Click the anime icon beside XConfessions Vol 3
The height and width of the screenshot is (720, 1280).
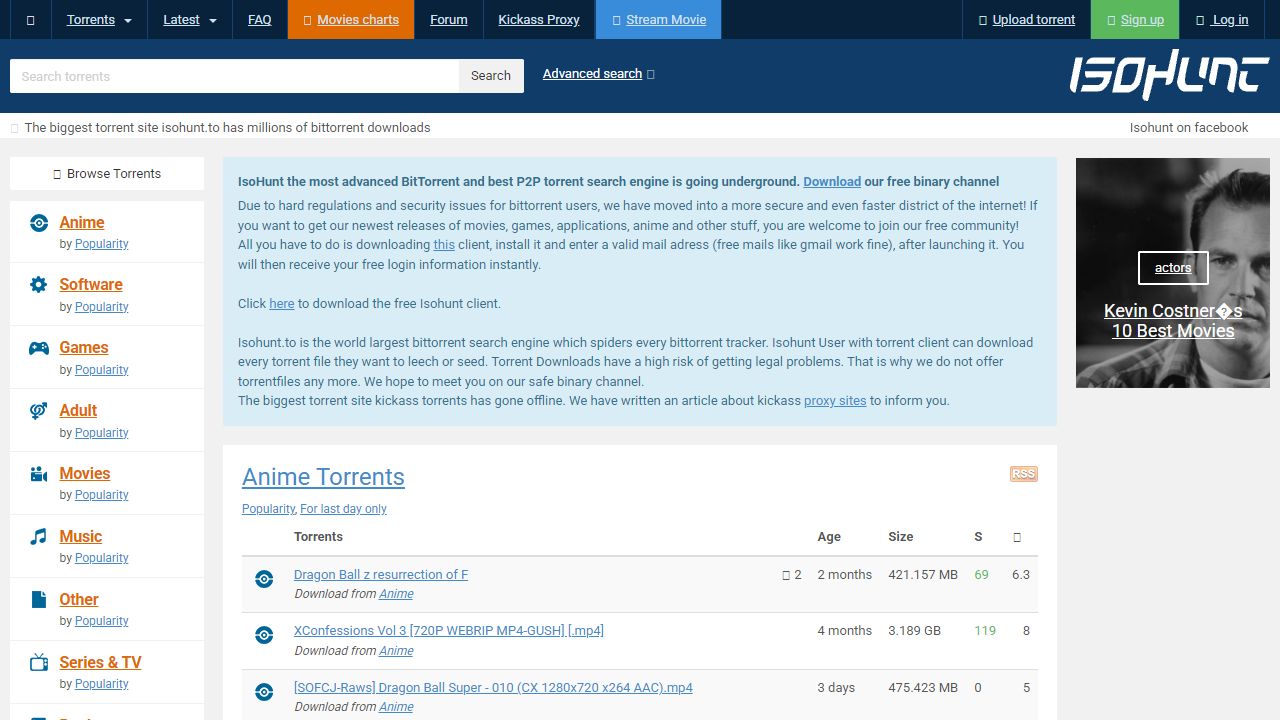pyautogui.click(x=264, y=635)
